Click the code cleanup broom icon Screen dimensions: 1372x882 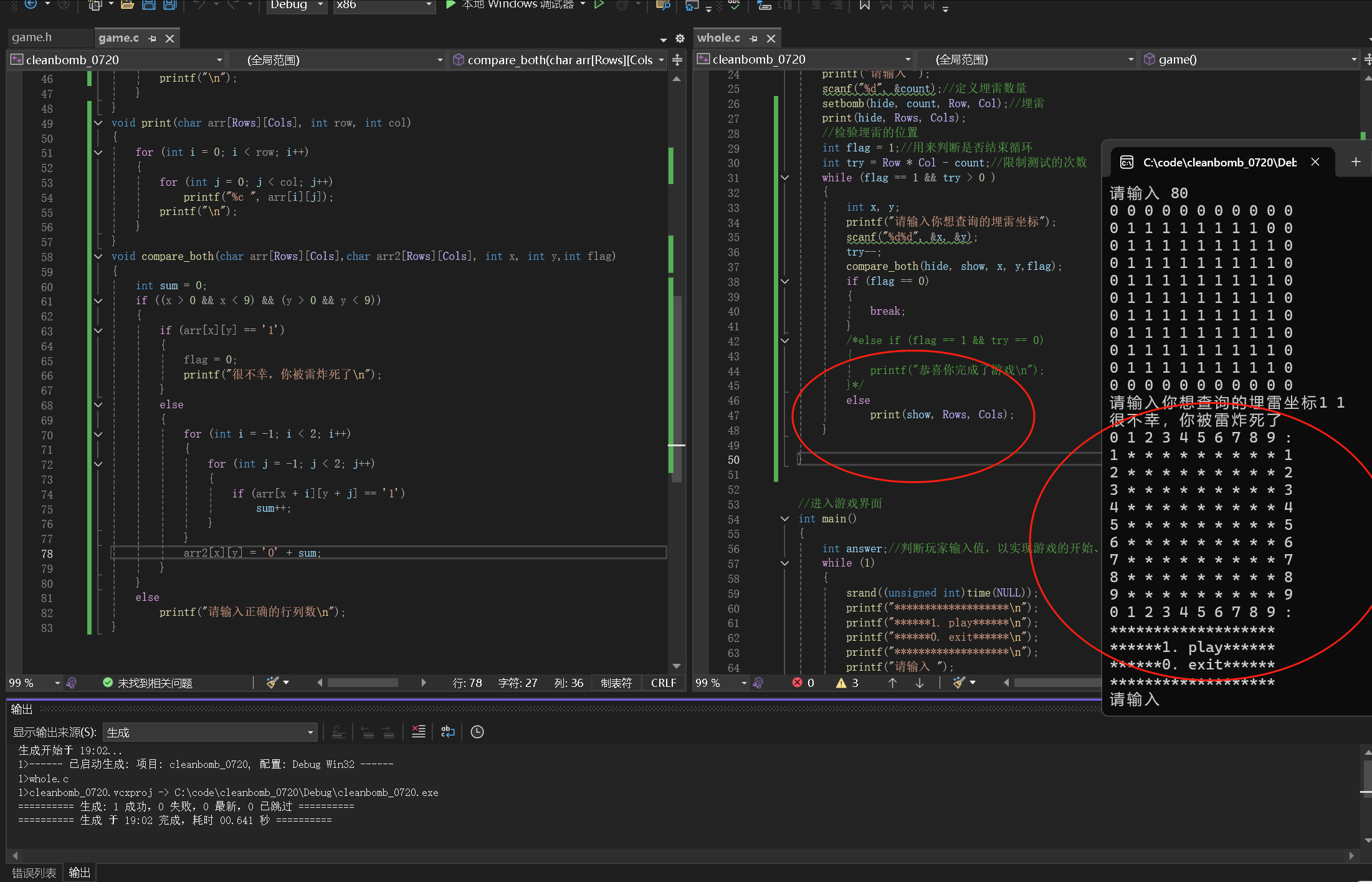point(272,683)
